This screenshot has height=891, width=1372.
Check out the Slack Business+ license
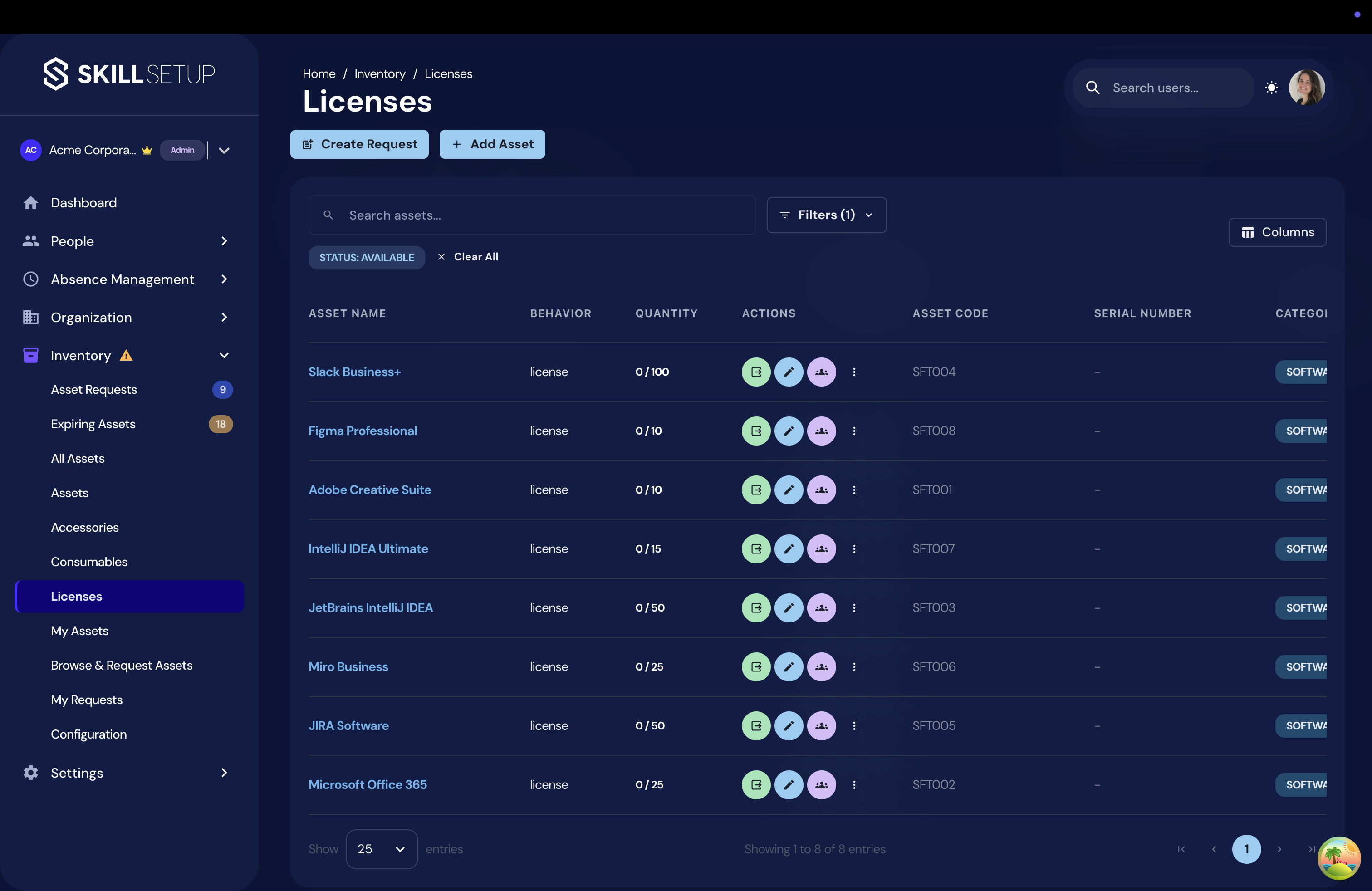coord(756,372)
